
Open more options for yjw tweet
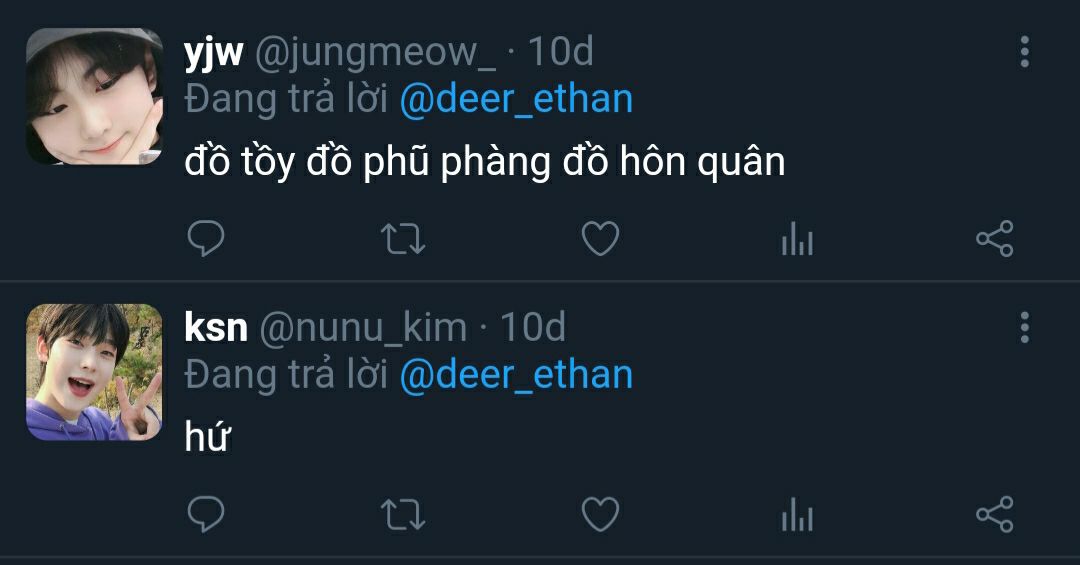1025,52
